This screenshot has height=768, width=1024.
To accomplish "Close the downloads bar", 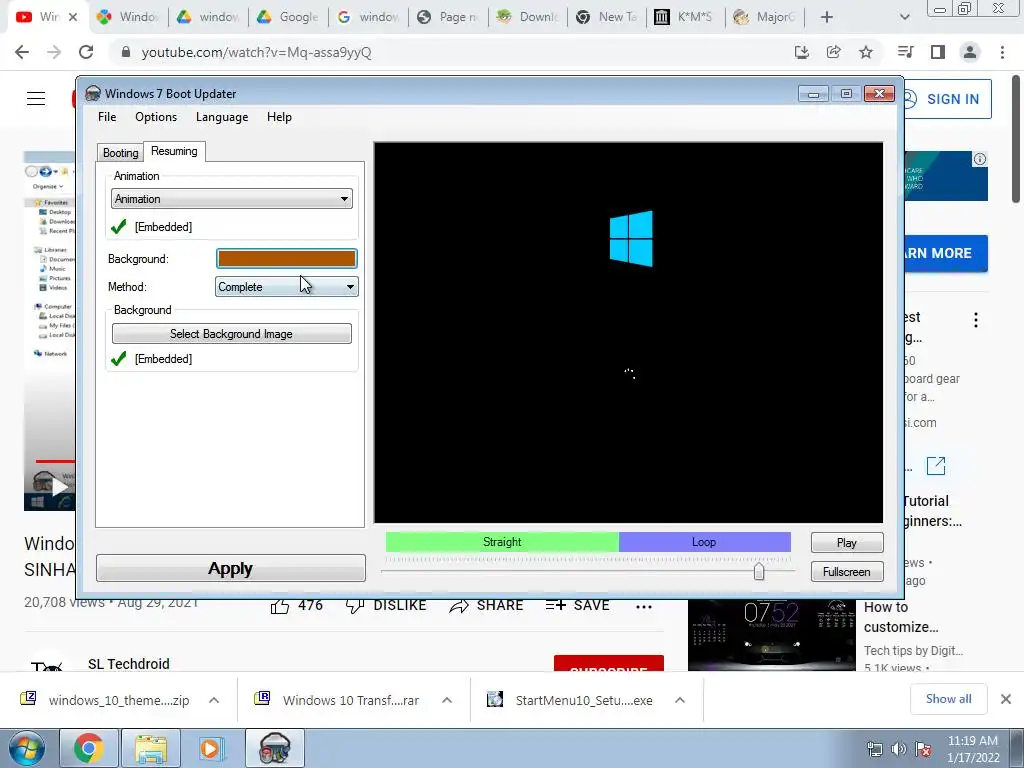I will point(1006,699).
